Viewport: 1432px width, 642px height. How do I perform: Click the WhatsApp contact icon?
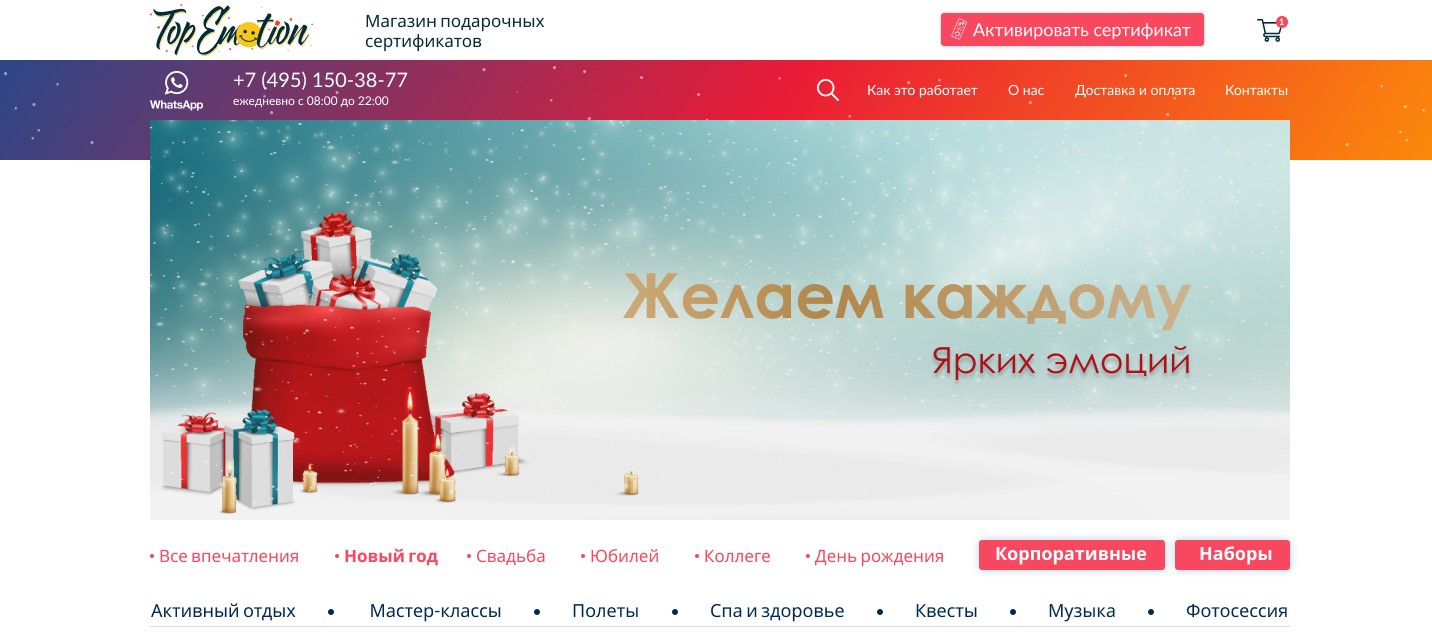tap(176, 90)
